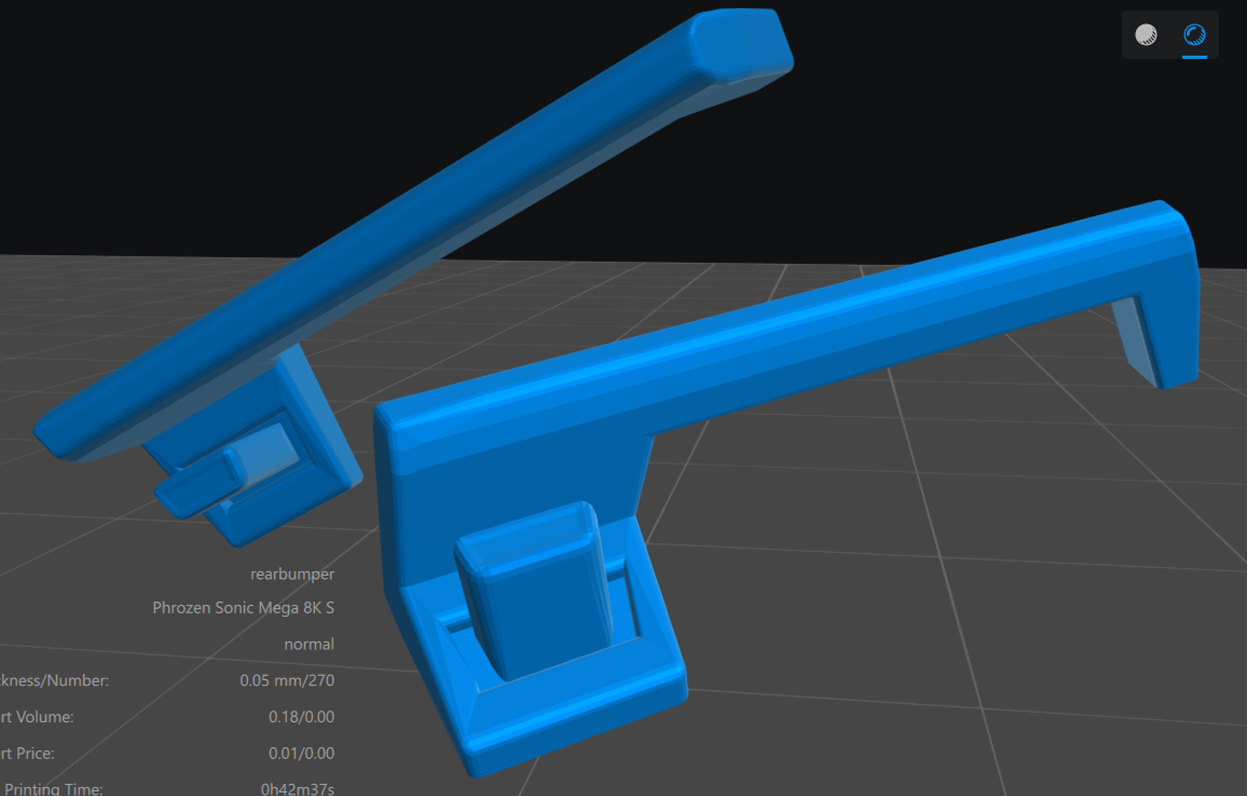Click the Thickness/Number label
This screenshot has height=796, width=1254.
(x=54, y=681)
